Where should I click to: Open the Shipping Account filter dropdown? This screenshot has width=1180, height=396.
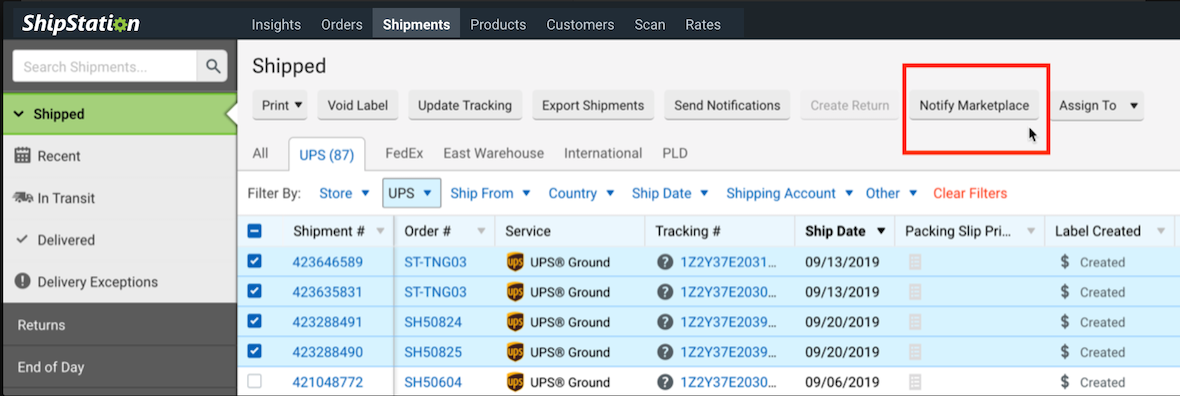click(789, 193)
